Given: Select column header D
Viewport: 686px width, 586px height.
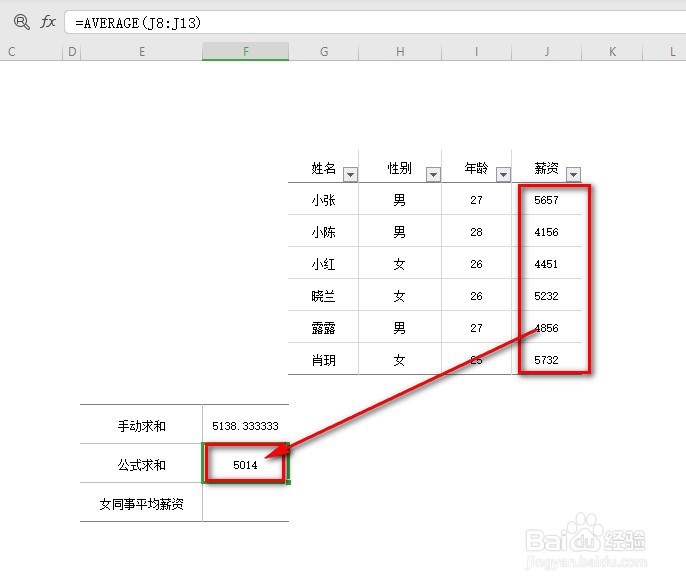Looking at the screenshot, I should (x=72, y=52).
